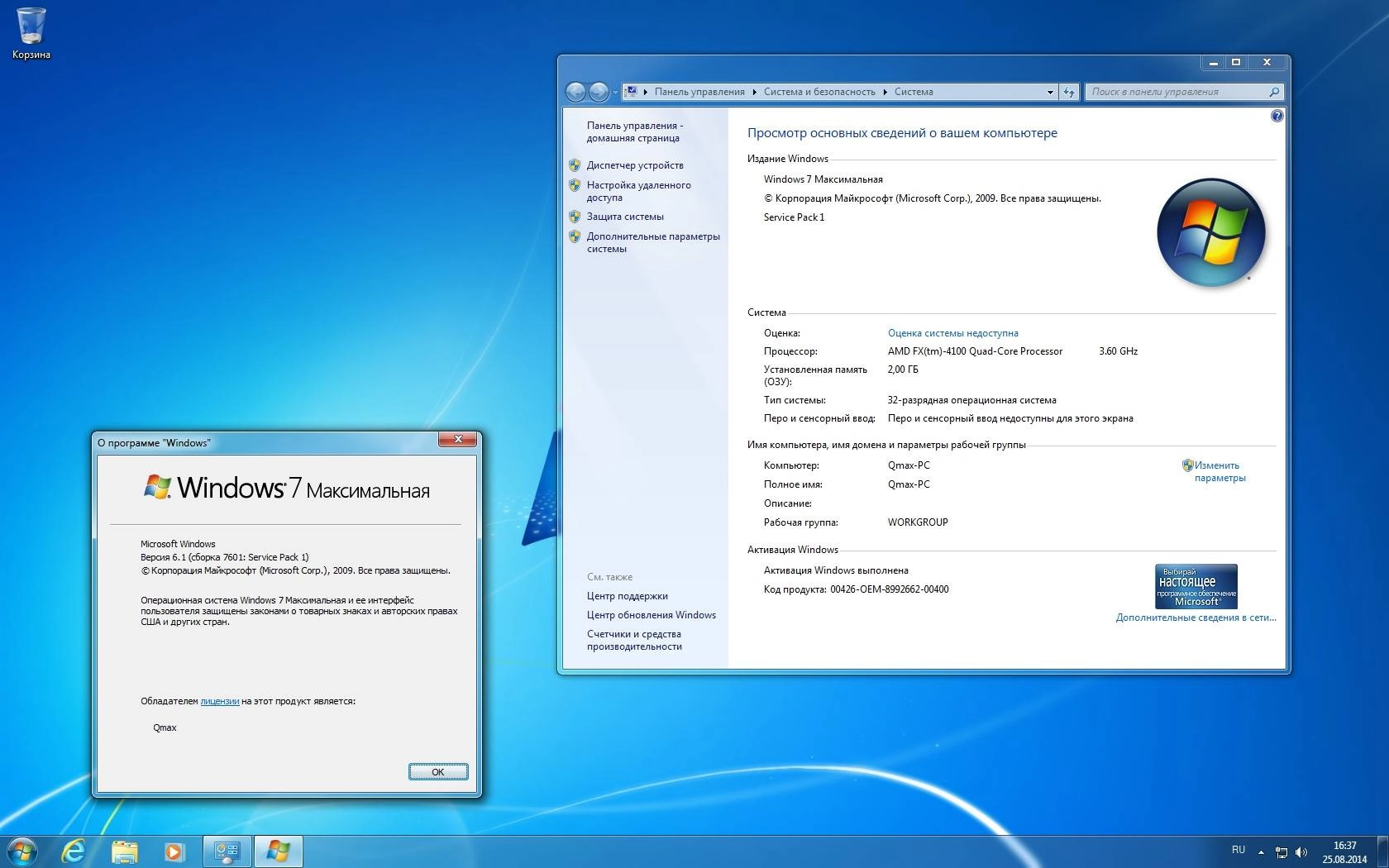Open Дополнительные параметры системы link
This screenshot has height=868, width=1389.
653,242
